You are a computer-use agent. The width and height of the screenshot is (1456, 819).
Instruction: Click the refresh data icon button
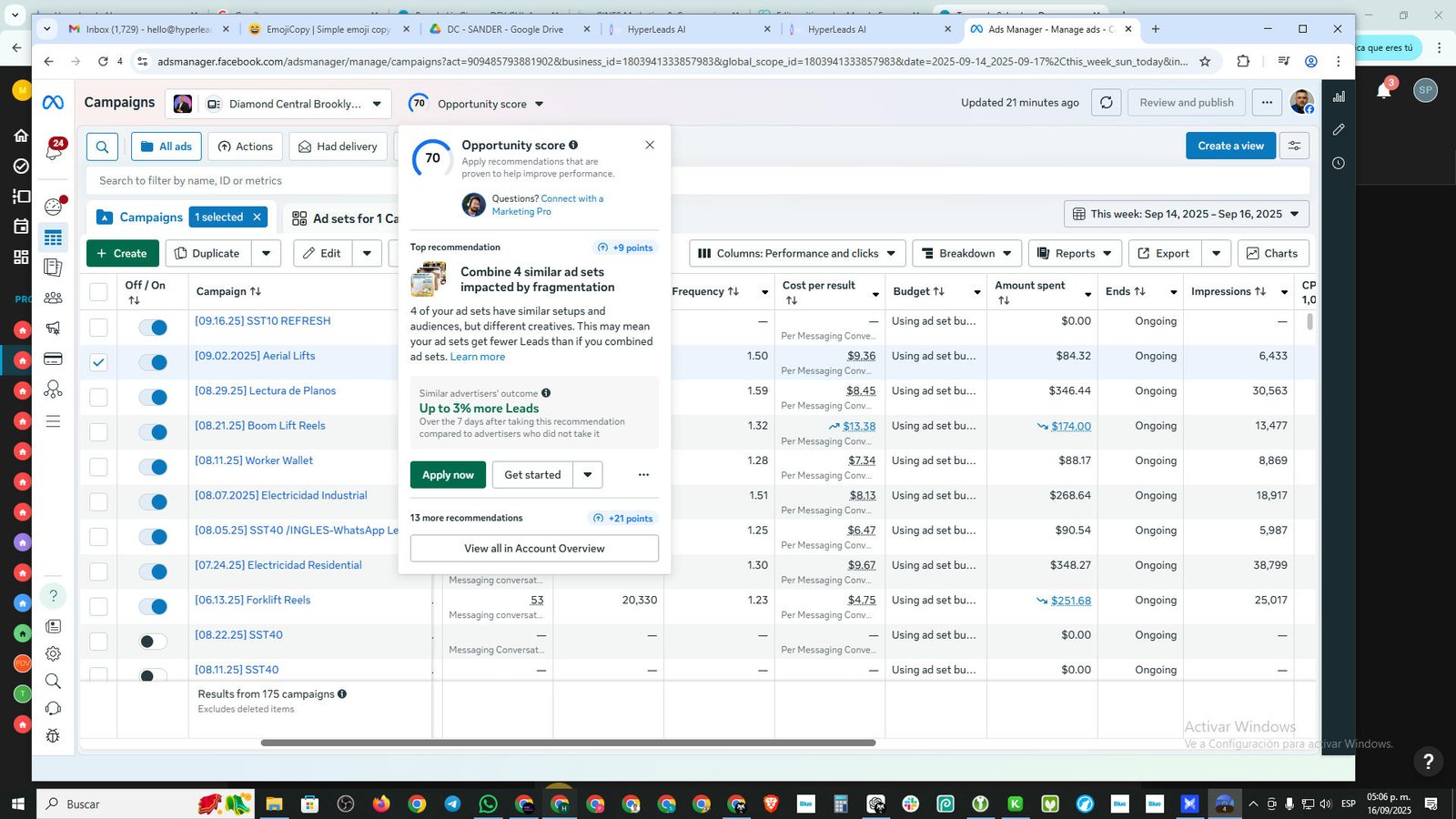point(1106,103)
